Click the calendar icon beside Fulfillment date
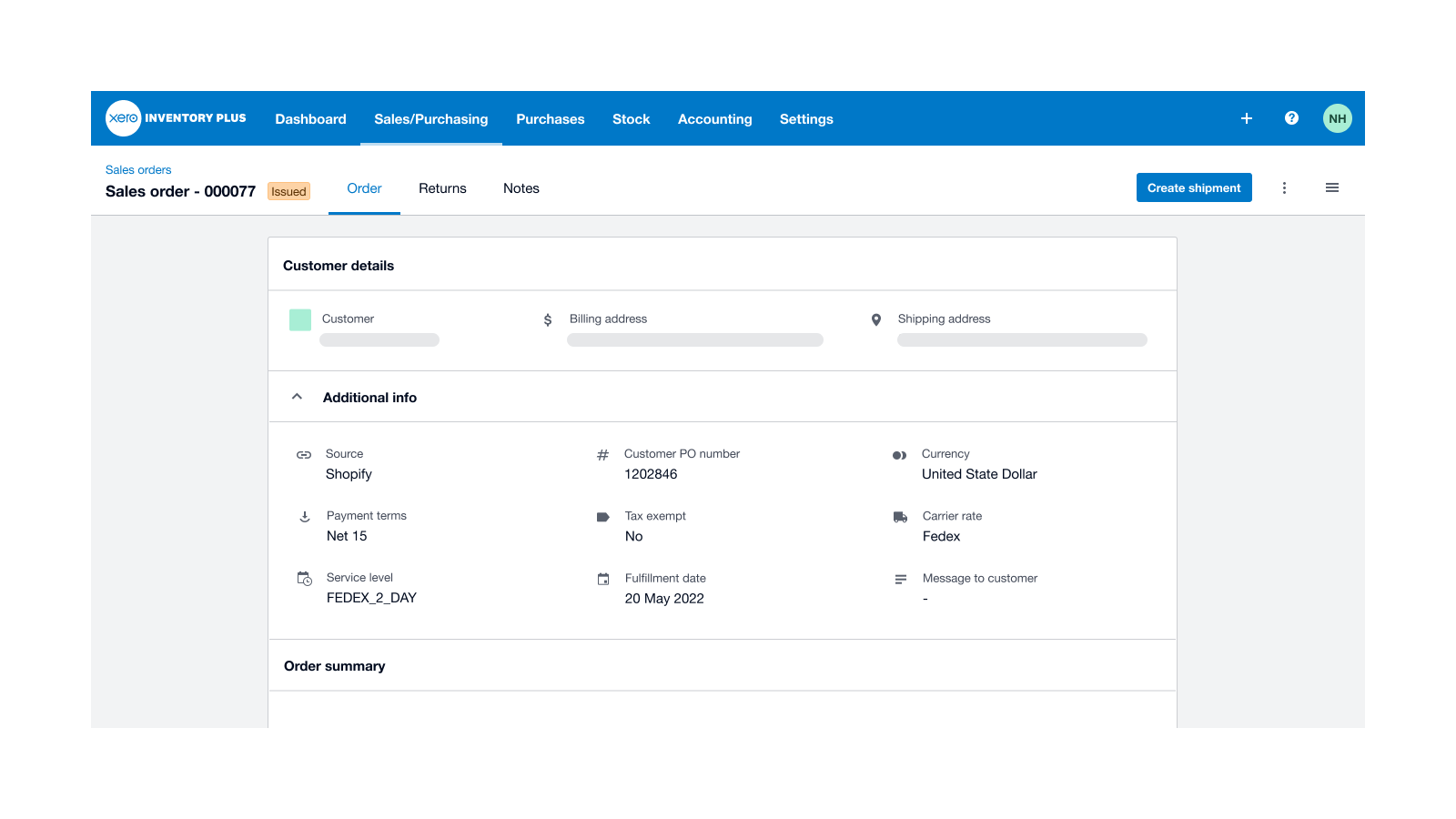This screenshot has width=1456, height=819. pyautogui.click(x=603, y=579)
